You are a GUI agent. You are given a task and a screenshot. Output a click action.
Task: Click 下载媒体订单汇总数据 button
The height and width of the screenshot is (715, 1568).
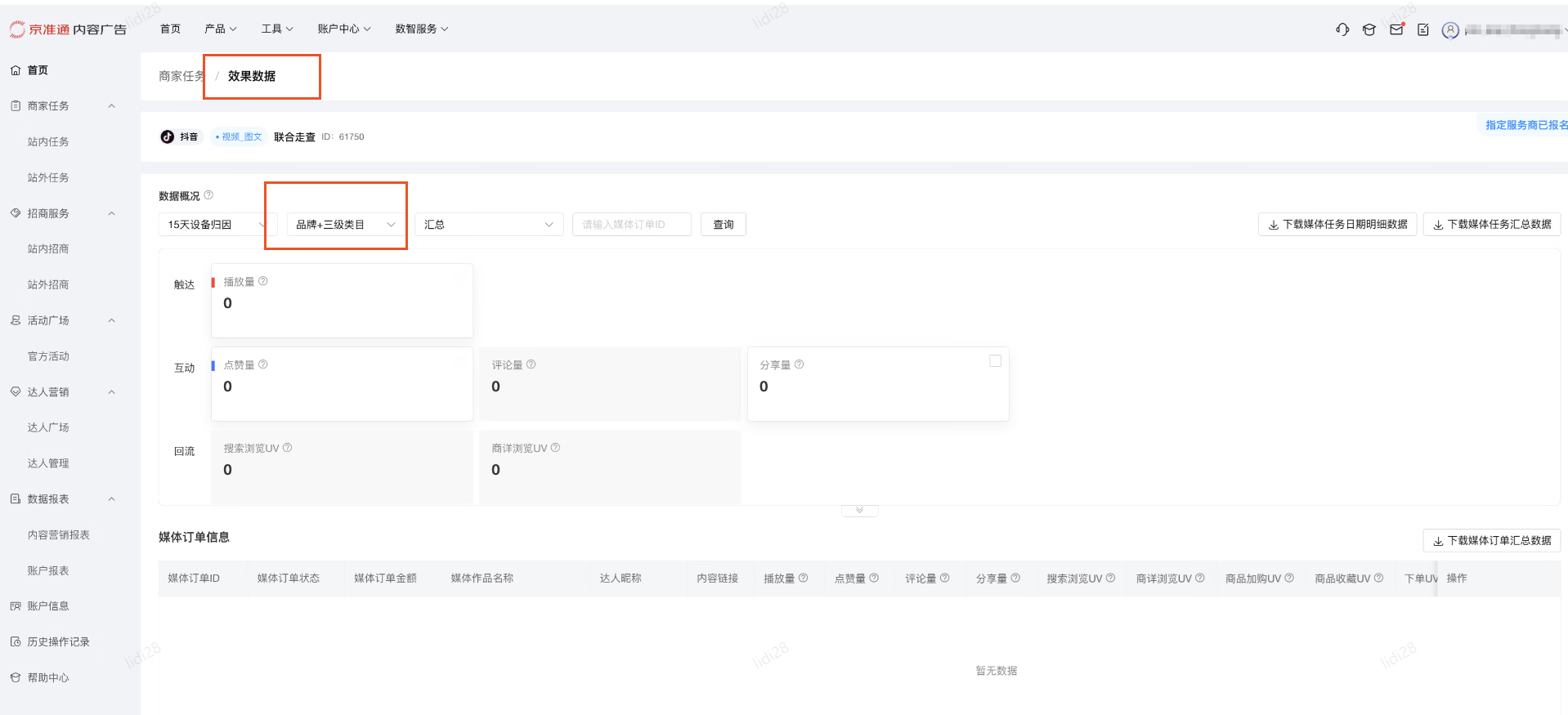click(x=1492, y=541)
